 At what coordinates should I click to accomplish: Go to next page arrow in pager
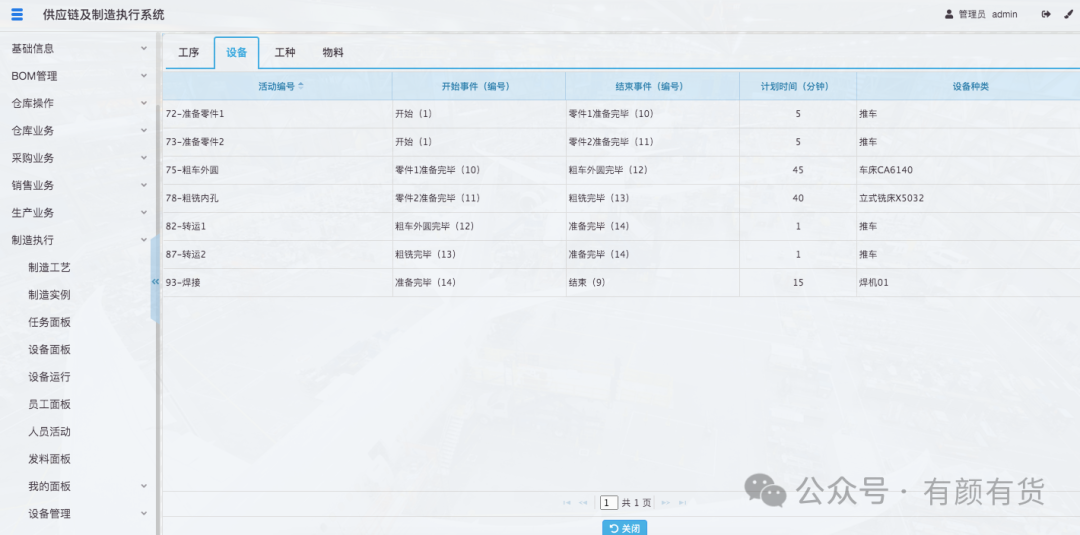coord(665,503)
